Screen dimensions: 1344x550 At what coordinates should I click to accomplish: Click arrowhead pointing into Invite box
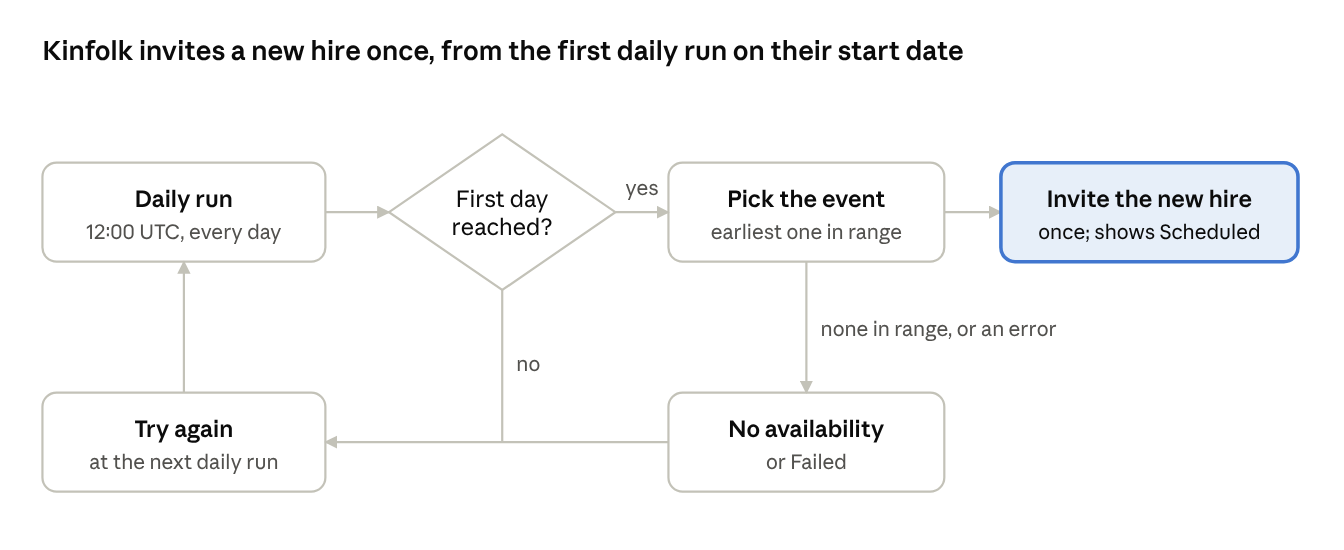coord(994,212)
